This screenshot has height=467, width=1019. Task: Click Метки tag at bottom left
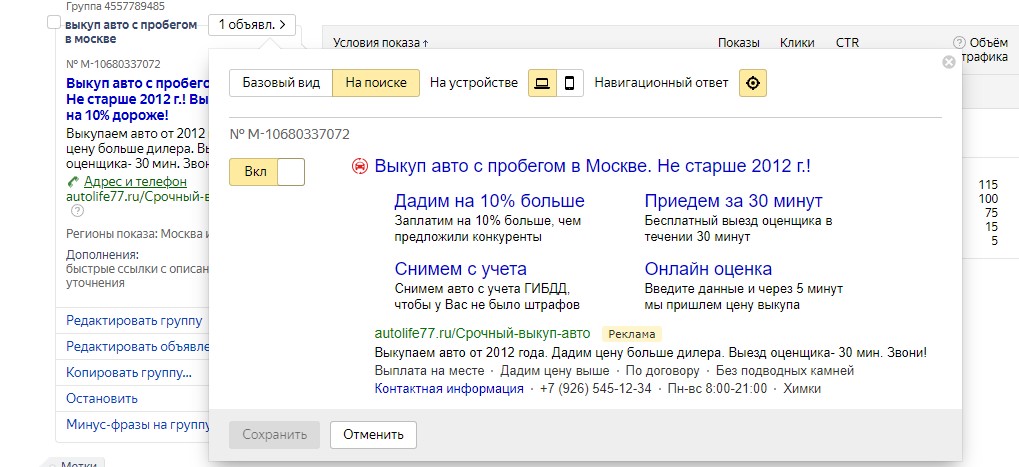[77, 464]
